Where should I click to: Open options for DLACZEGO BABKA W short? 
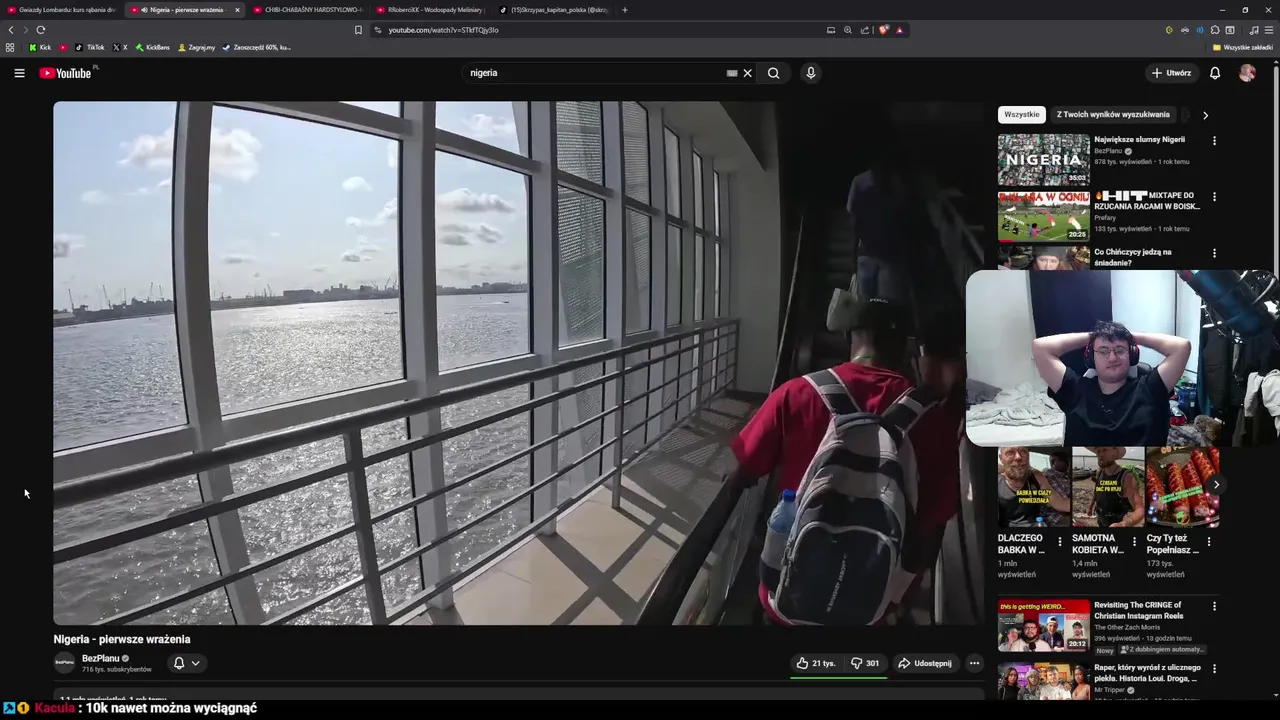1060,542
